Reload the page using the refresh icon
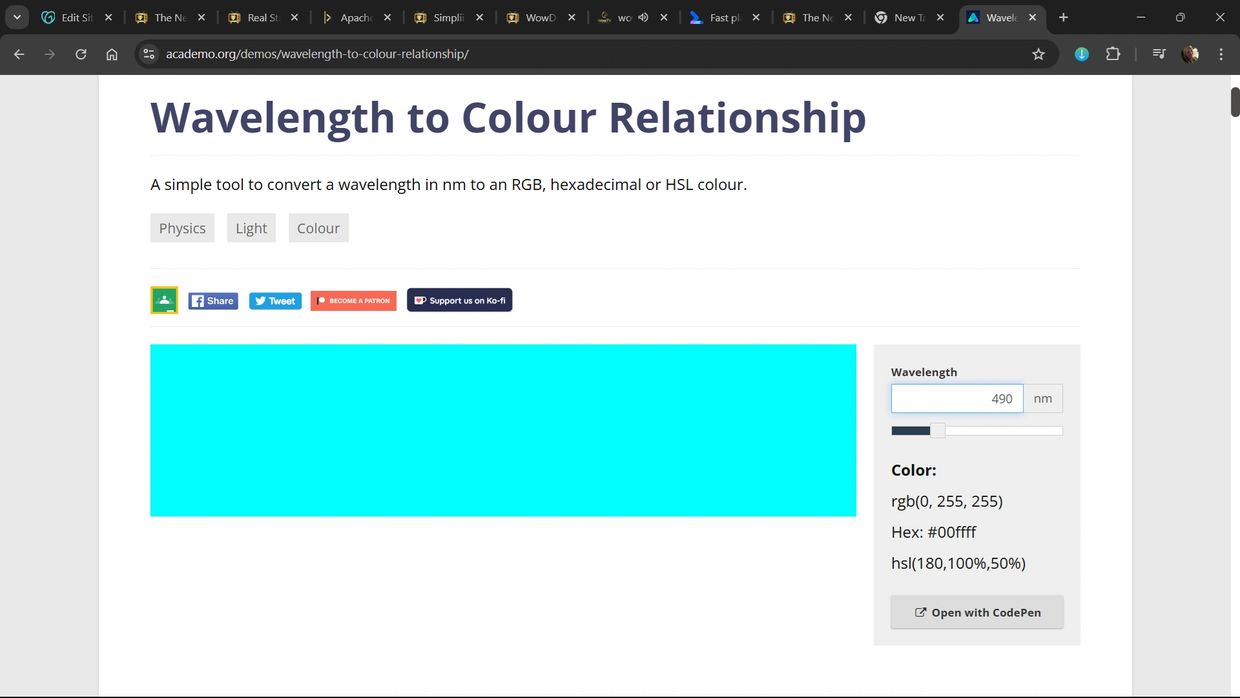Screen dimensions: 1240x698 coord(81,54)
